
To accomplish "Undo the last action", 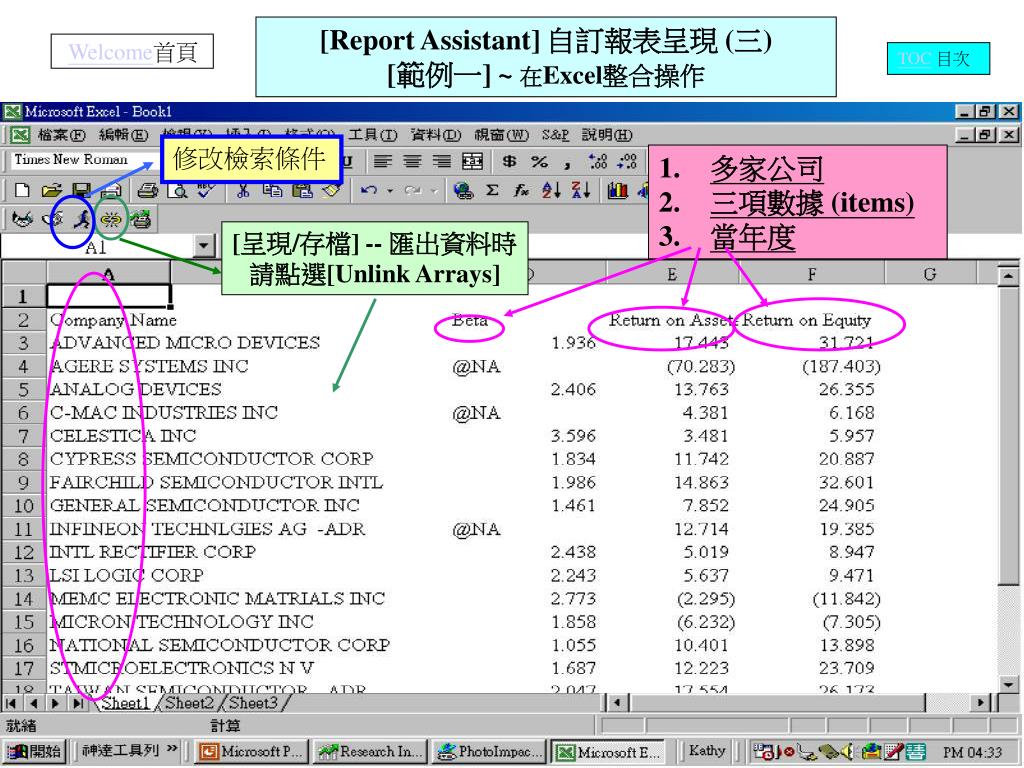I will click(x=369, y=190).
